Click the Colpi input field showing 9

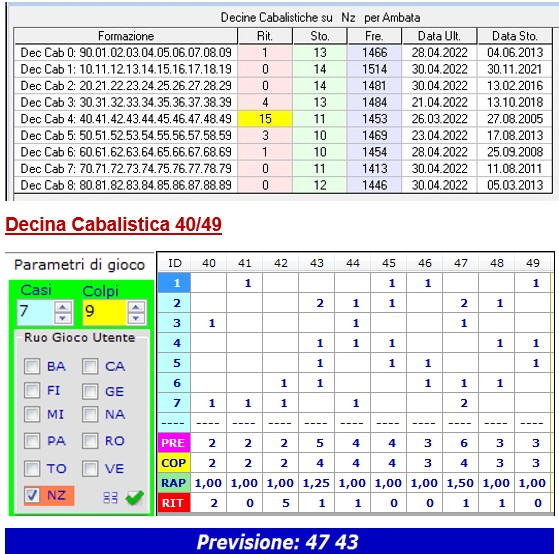coord(104,312)
